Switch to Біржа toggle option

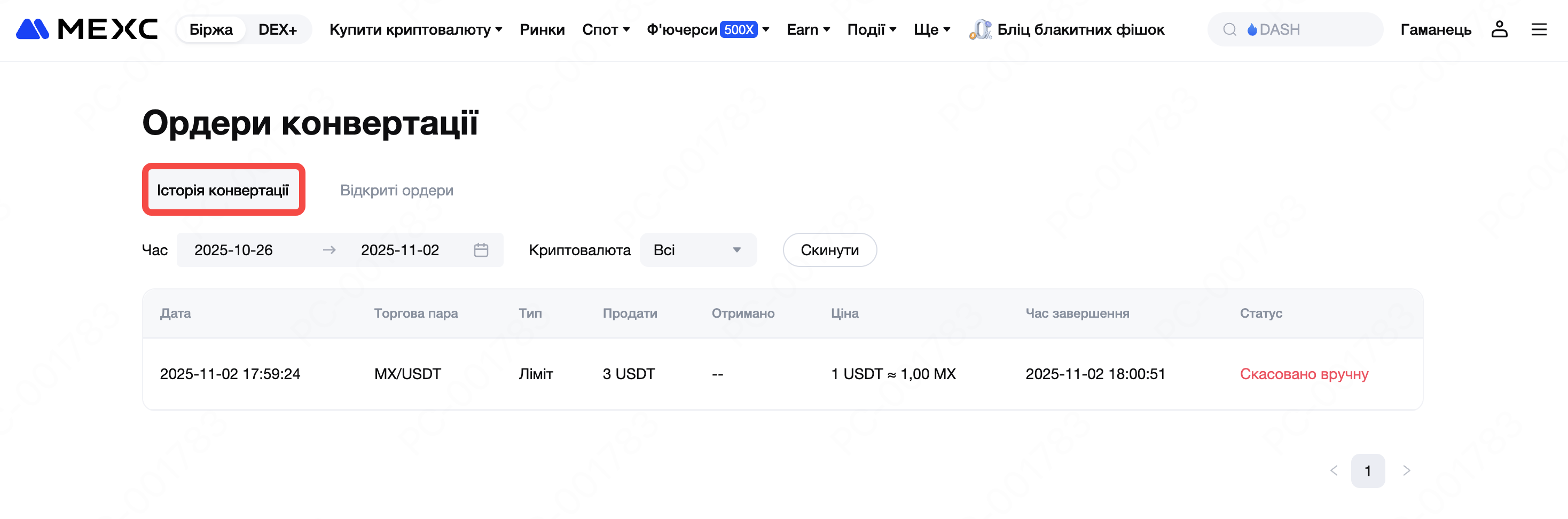click(210, 29)
